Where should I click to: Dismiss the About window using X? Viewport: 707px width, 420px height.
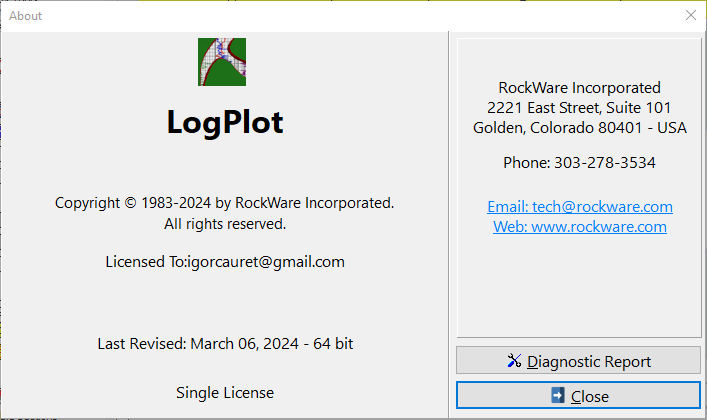(x=691, y=15)
